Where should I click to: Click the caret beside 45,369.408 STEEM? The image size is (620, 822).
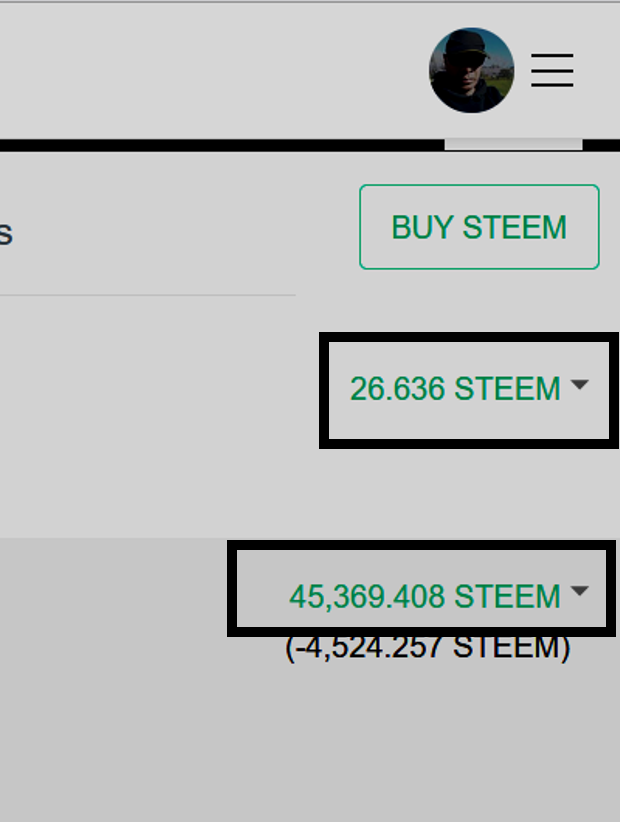point(580,591)
